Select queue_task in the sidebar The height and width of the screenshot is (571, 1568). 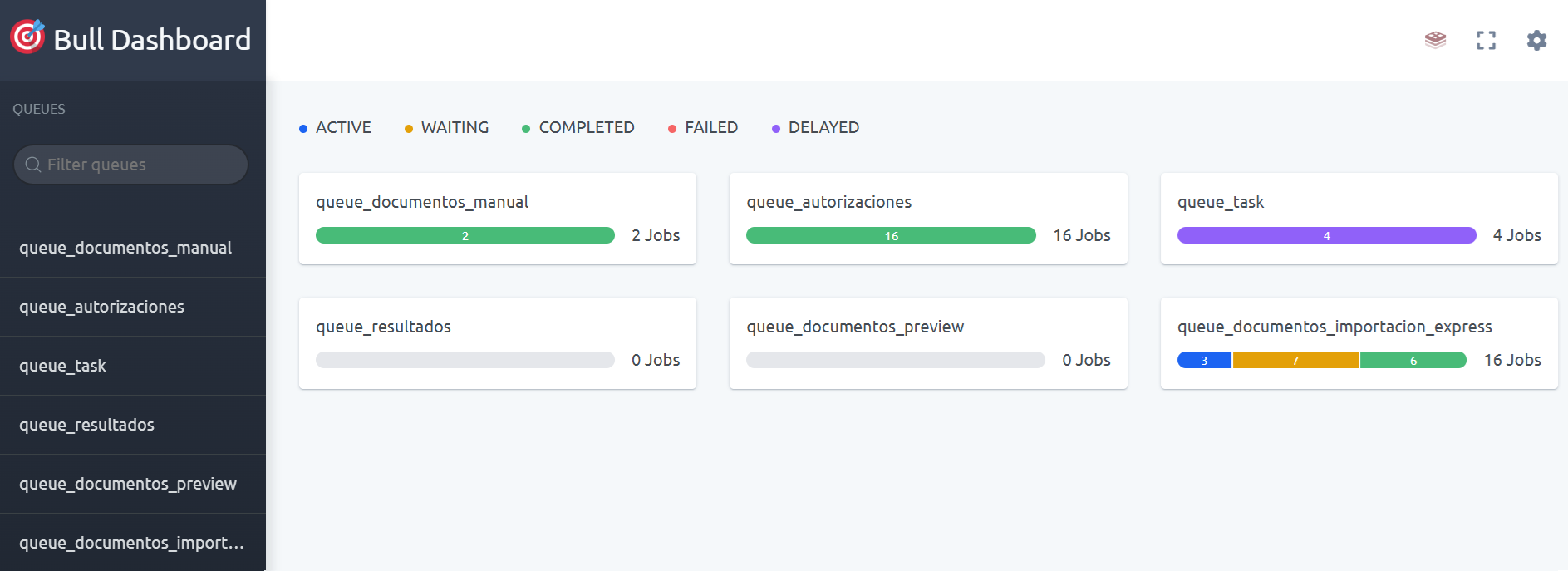coord(133,366)
